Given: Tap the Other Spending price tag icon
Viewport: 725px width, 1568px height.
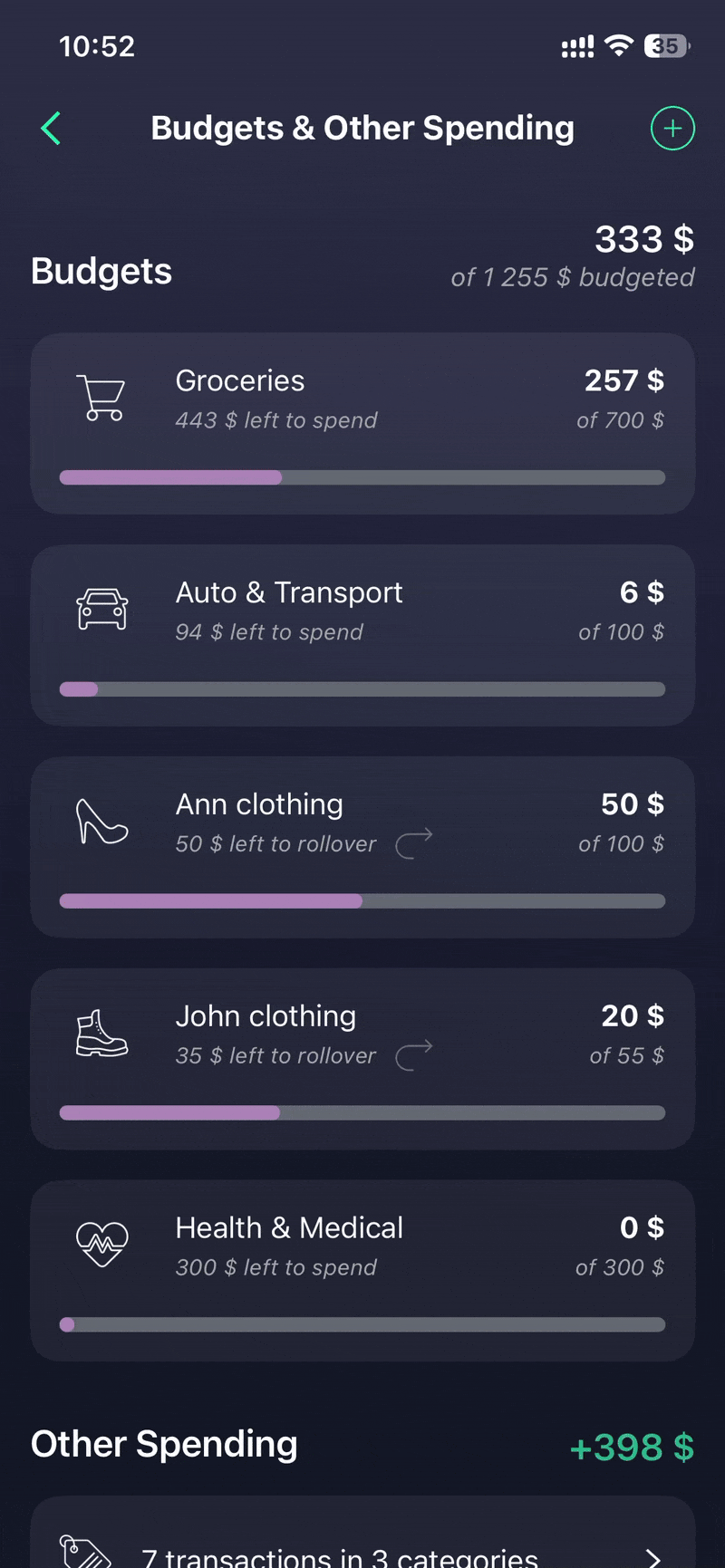Looking at the screenshot, I should click(x=85, y=1551).
